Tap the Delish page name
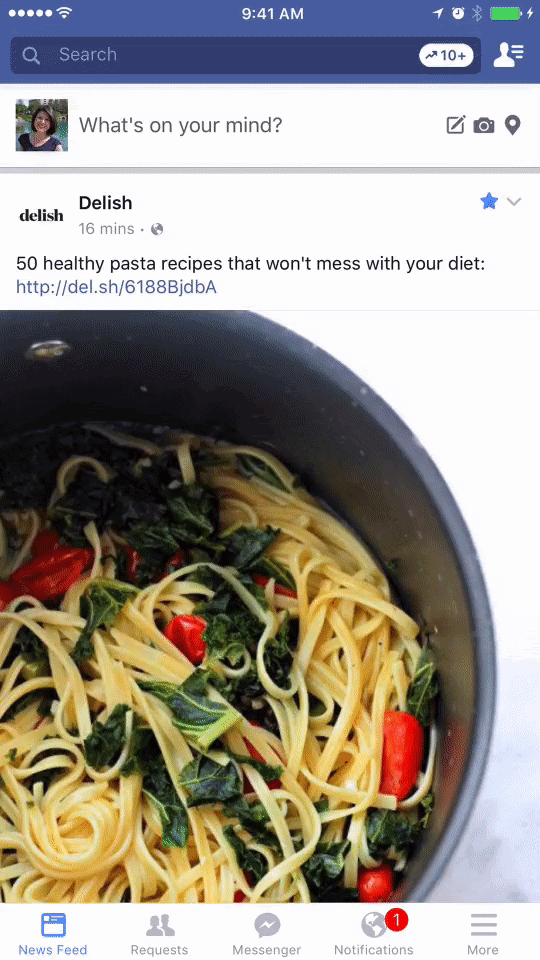This screenshot has height=960, width=540. pyautogui.click(x=105, y=203)
